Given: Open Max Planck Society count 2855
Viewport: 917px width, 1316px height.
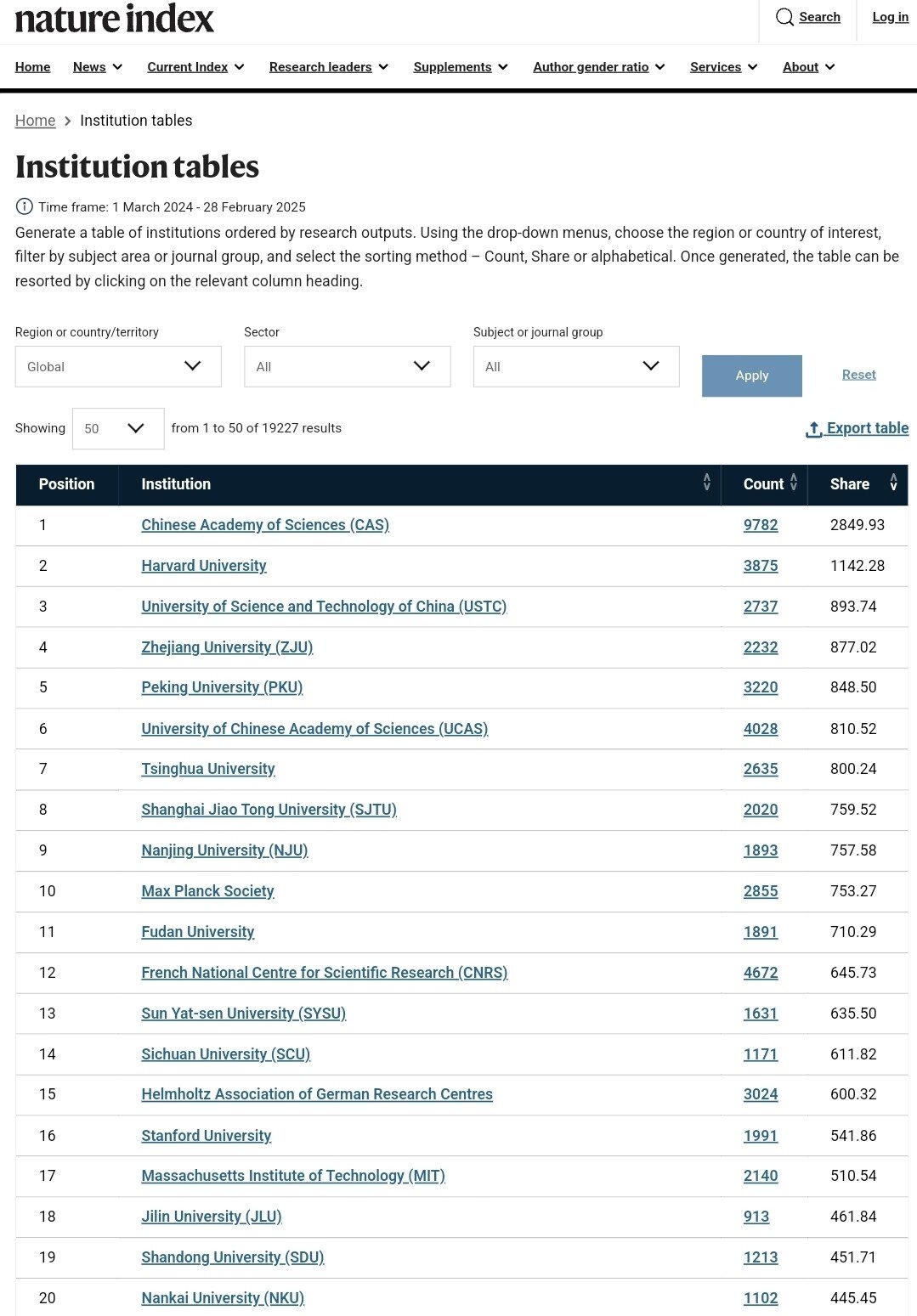Looking at the screenshot, I should coord(761,891).
